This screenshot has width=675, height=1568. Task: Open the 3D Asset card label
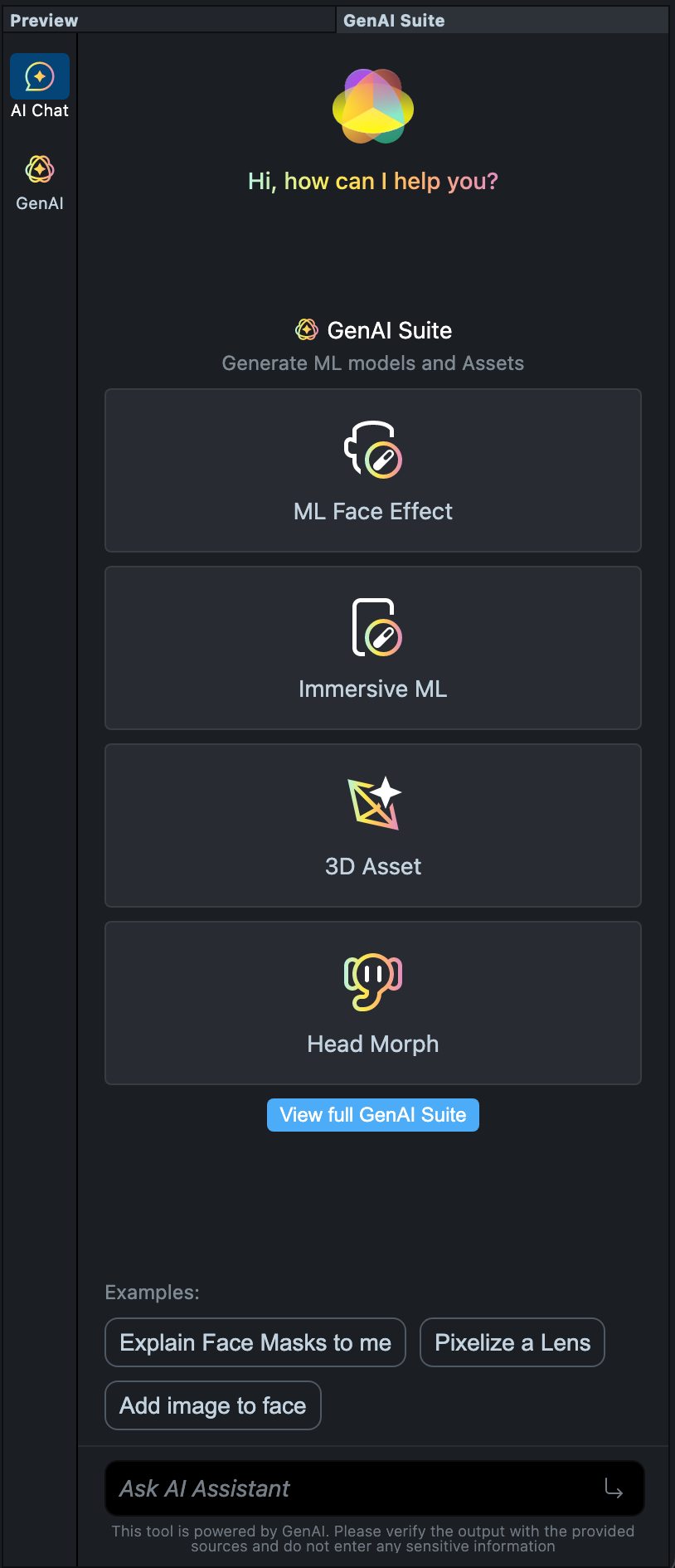pyautogui.click(x=373, y=866)
